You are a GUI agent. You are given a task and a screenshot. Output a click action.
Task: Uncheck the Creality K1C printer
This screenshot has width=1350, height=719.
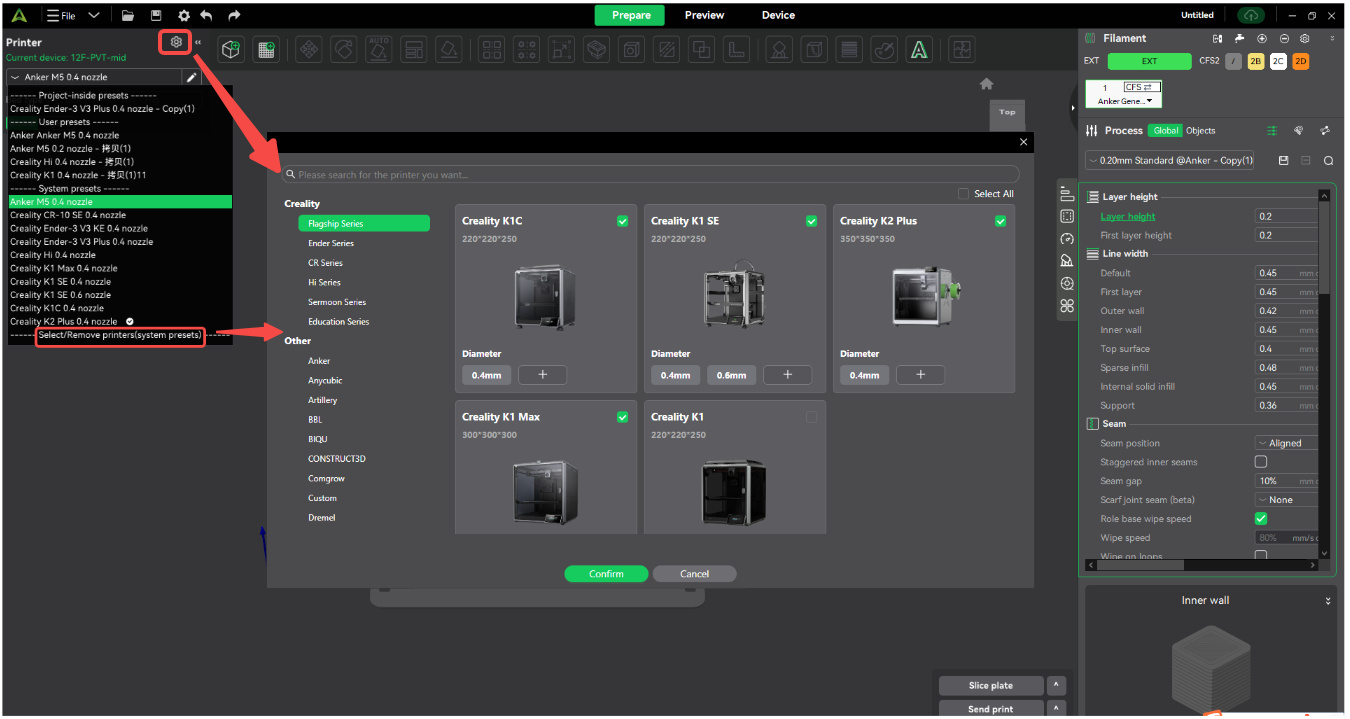coord(623,221)
